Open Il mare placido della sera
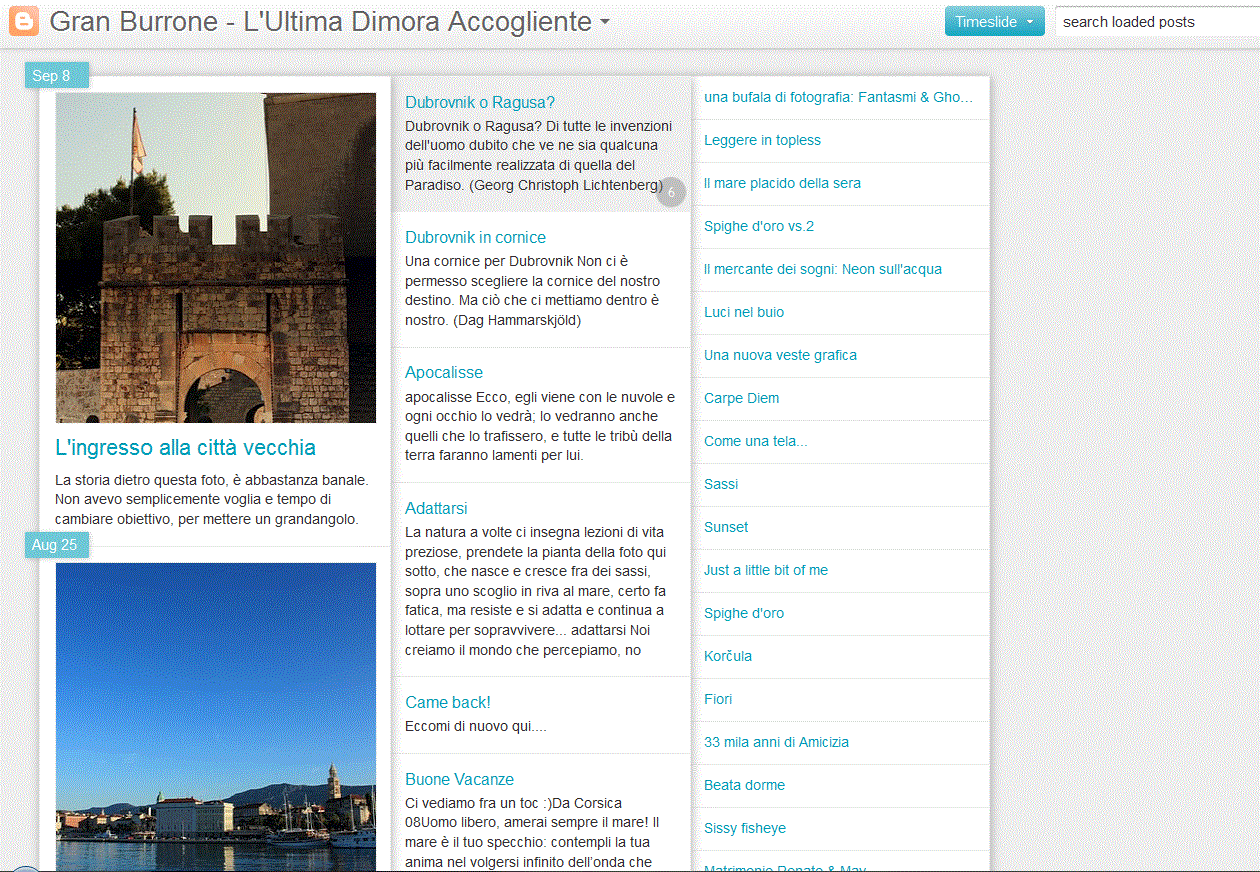 [782, 183]
